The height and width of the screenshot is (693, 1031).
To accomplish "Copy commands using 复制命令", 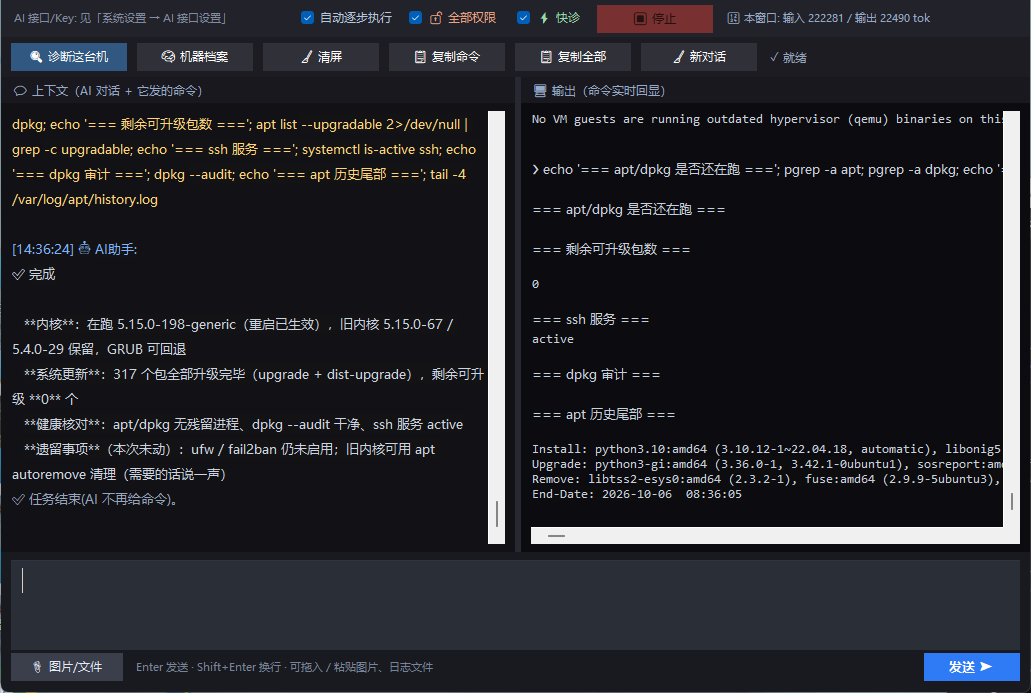I will pyautogui.click(x=447, y=57).
